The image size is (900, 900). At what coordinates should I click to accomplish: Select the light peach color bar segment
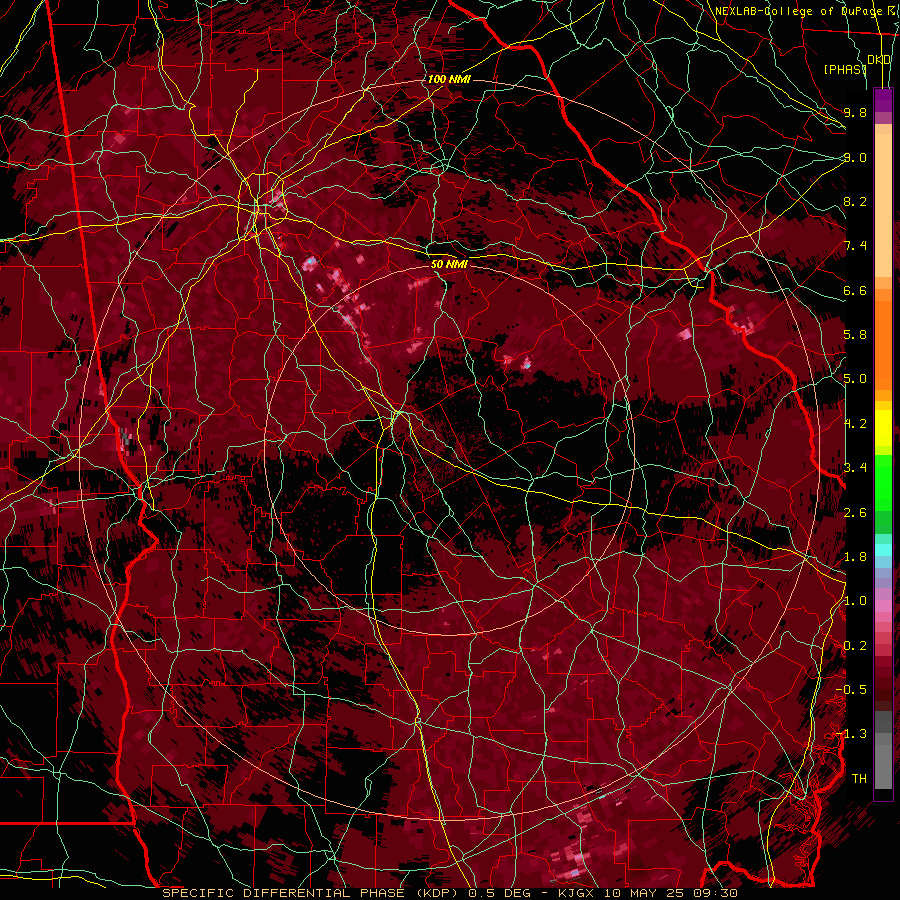(x=883, y=205)
